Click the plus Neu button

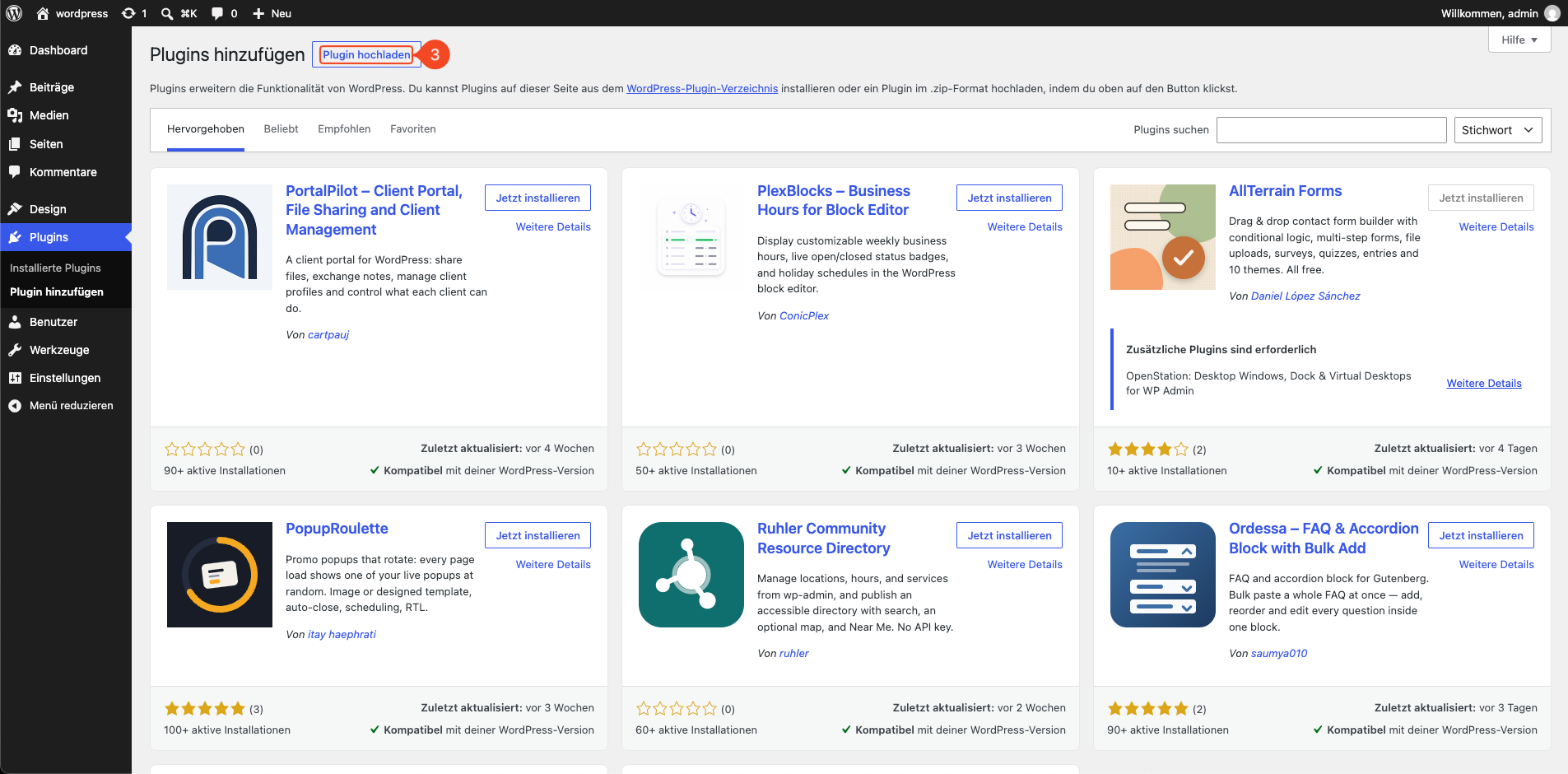(272, 13)
